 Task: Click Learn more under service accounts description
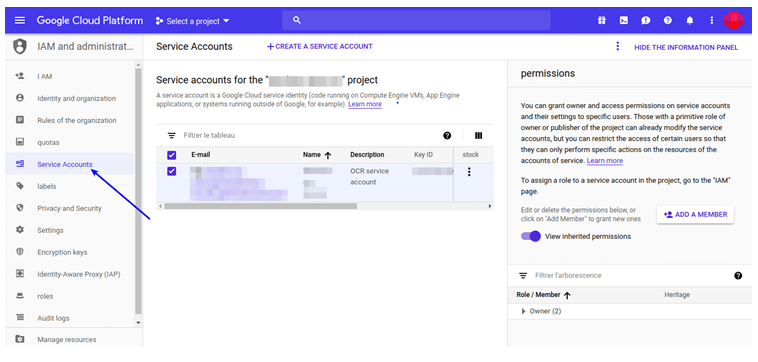coord(364,104)
